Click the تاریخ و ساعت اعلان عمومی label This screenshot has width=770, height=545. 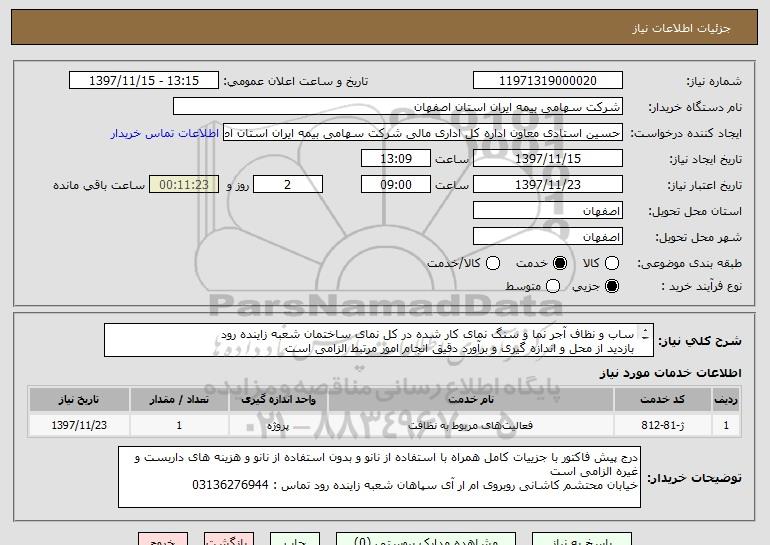[296, 81]
